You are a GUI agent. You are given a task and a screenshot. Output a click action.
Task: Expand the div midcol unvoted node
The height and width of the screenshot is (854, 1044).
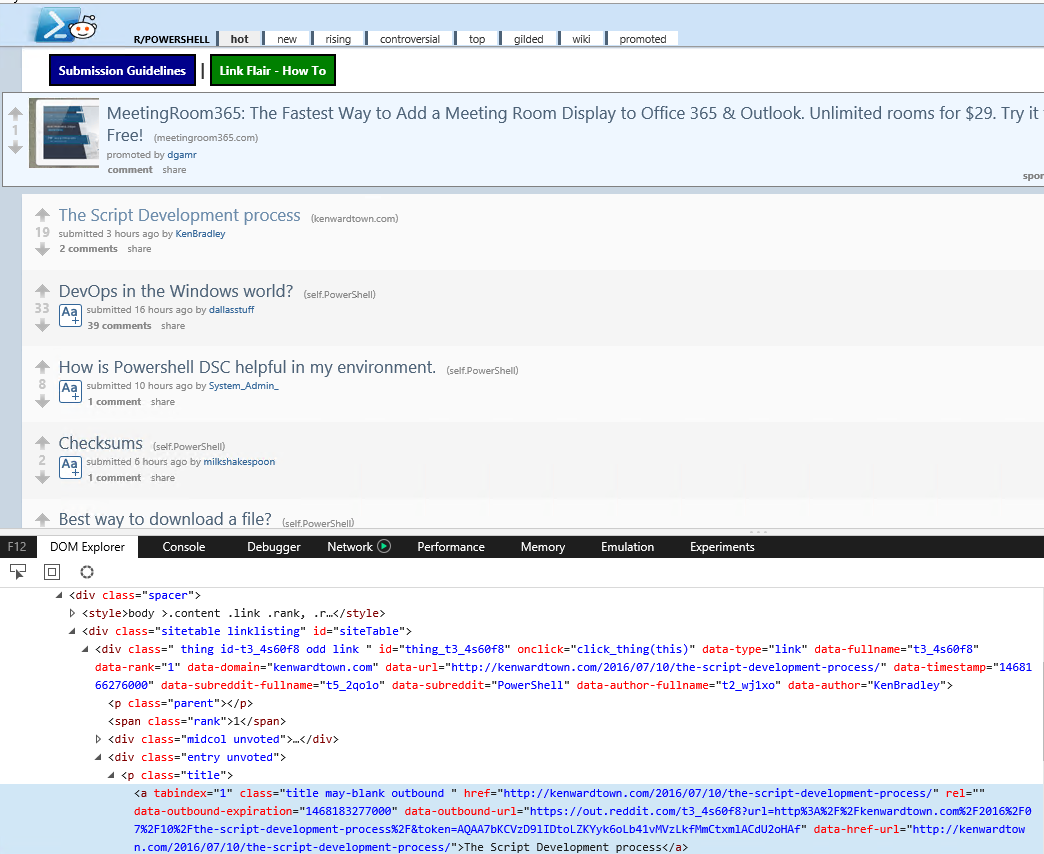(x=98, y=739)
